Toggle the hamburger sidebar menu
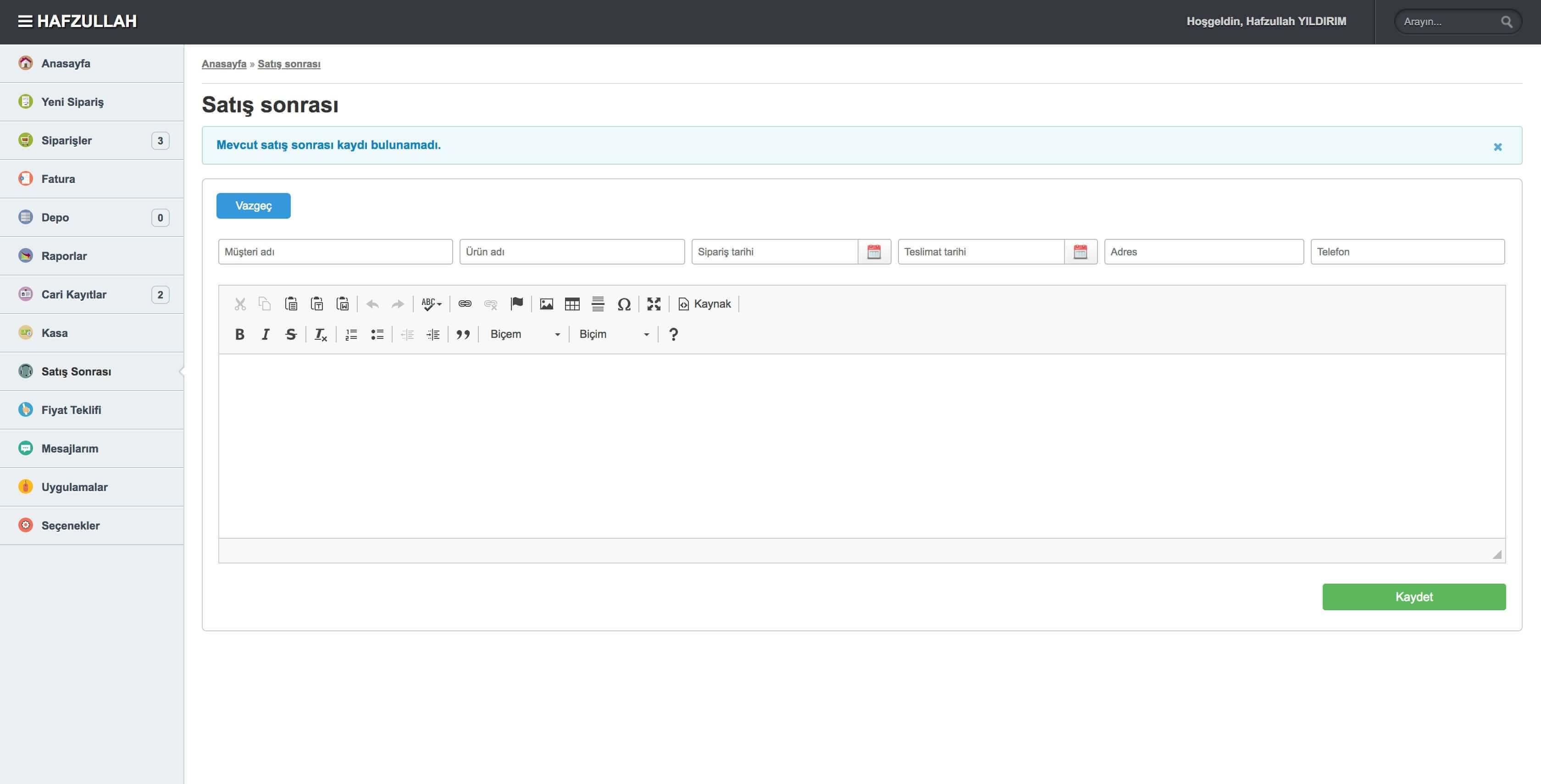The image size is (1541, 784). 25,22
